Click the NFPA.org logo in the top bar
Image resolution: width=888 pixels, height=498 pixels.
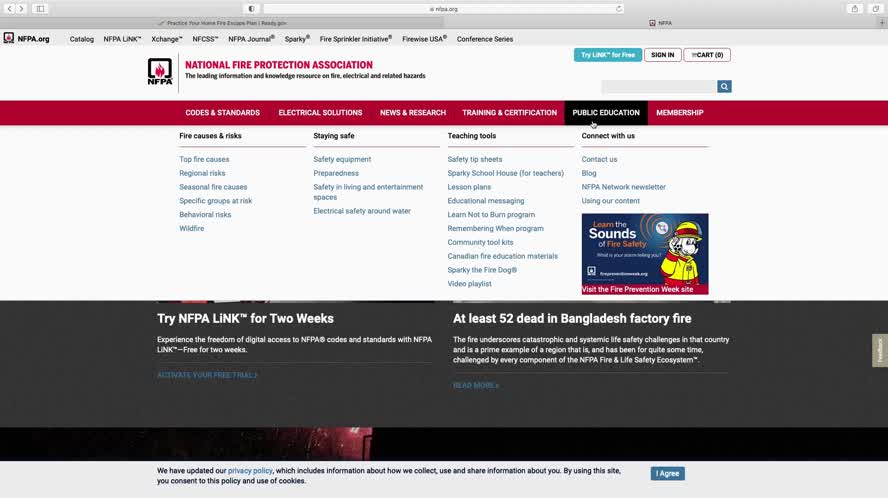coord(26,39)
